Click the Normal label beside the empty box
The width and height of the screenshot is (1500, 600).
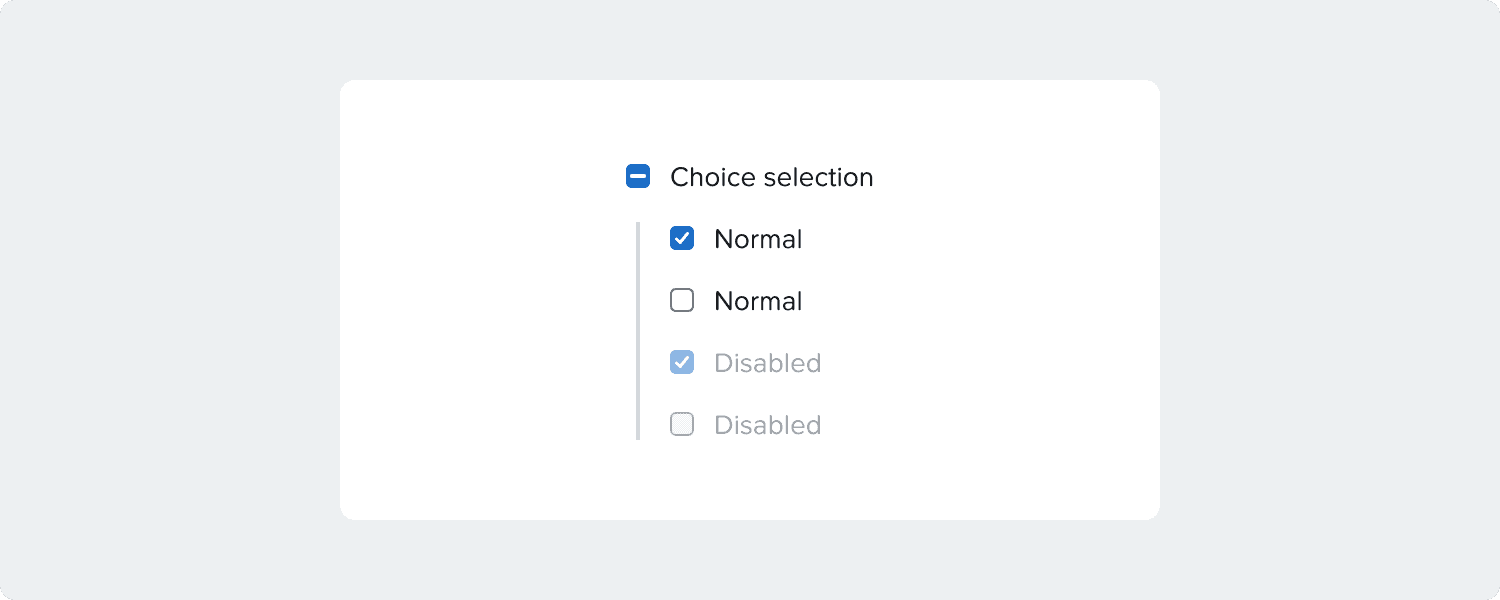point(758,301)
